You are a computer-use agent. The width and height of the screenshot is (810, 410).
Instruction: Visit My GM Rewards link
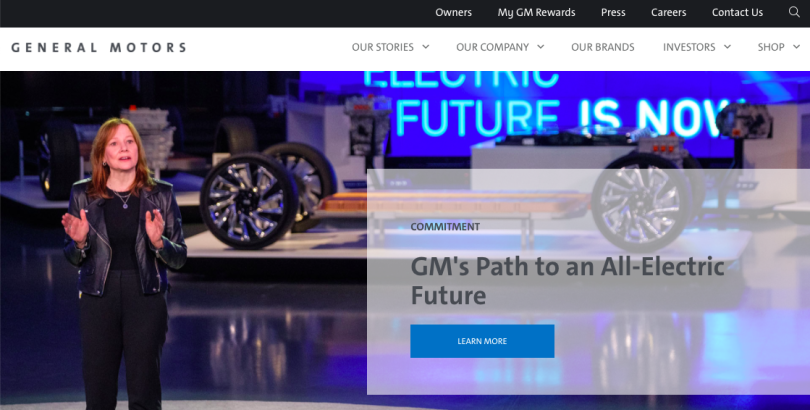[536, 12]
